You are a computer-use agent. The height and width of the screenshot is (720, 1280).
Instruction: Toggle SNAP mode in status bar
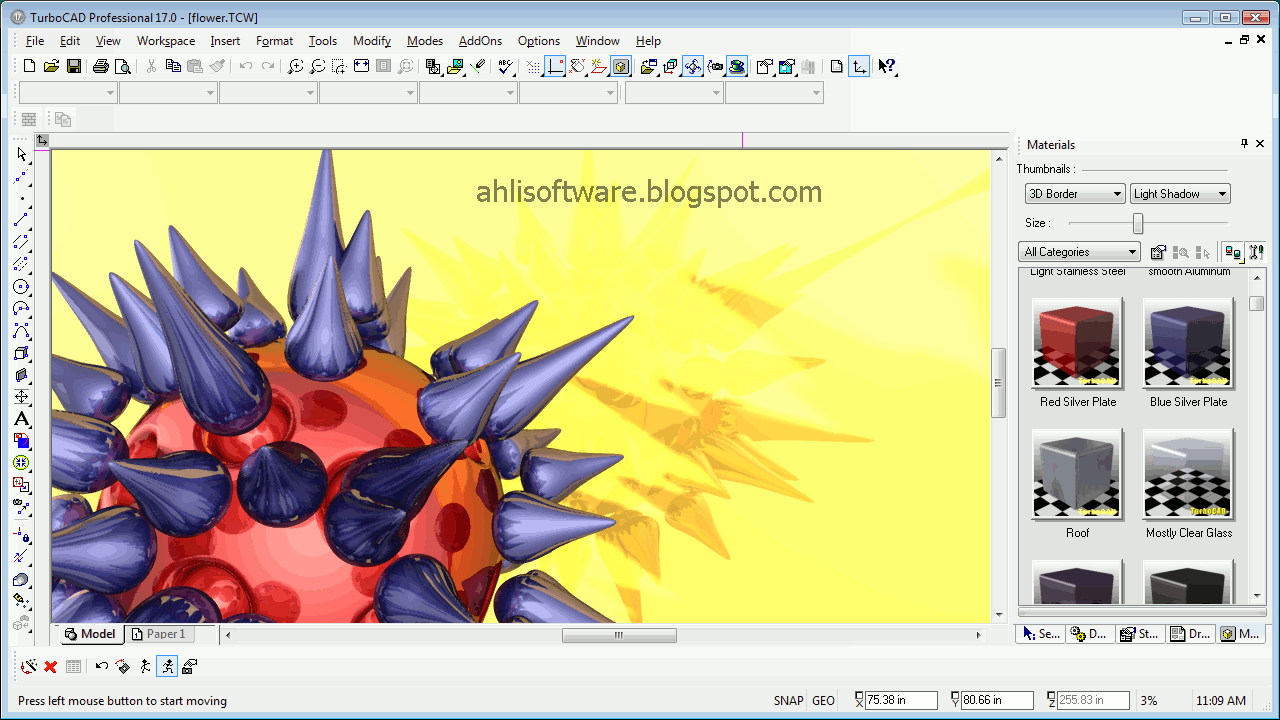click(x=788, y=701)
